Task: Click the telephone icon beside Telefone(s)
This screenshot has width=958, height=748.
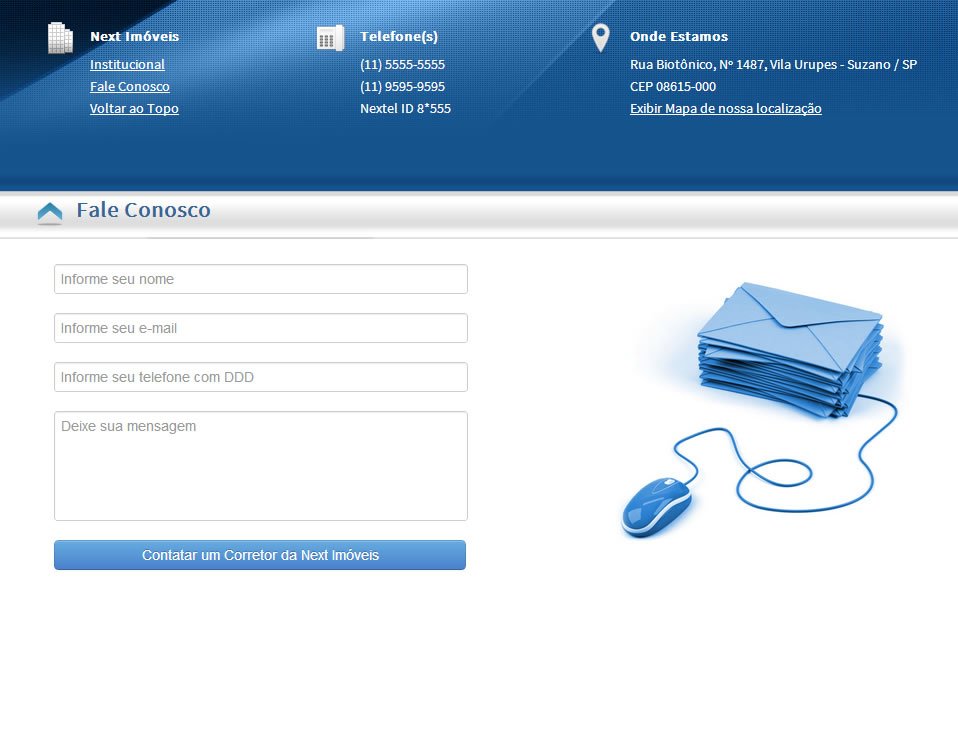Action: [x=331, y=38]
